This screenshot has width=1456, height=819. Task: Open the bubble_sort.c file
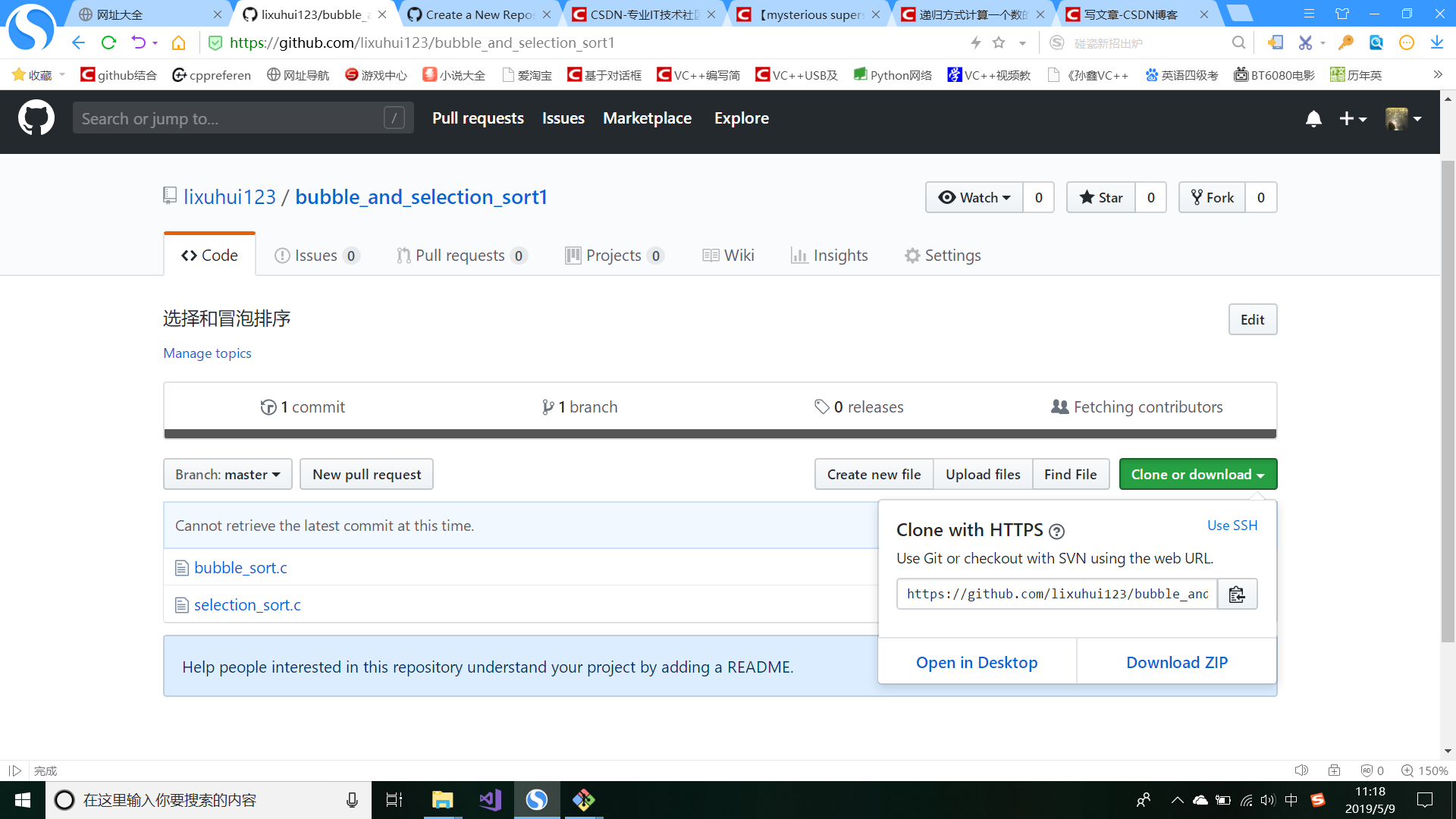pyautogui.click(x=240, y=567)
